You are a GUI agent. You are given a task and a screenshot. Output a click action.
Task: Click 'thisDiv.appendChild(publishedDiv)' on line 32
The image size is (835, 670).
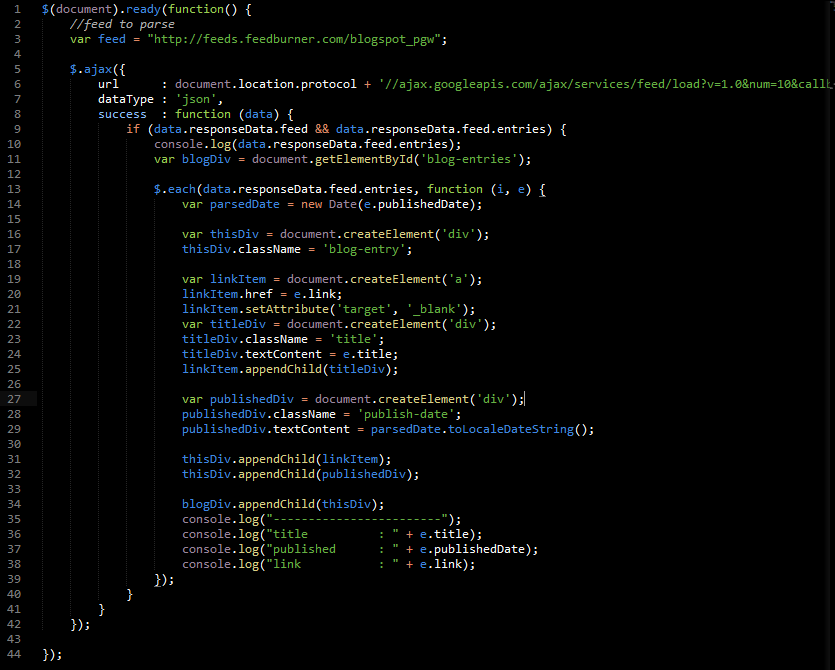tap(297, 474)
